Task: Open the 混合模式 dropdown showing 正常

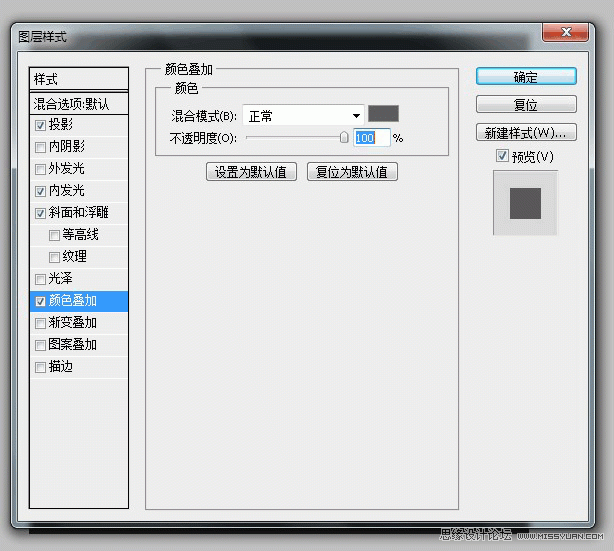Action: click(303, 115)
